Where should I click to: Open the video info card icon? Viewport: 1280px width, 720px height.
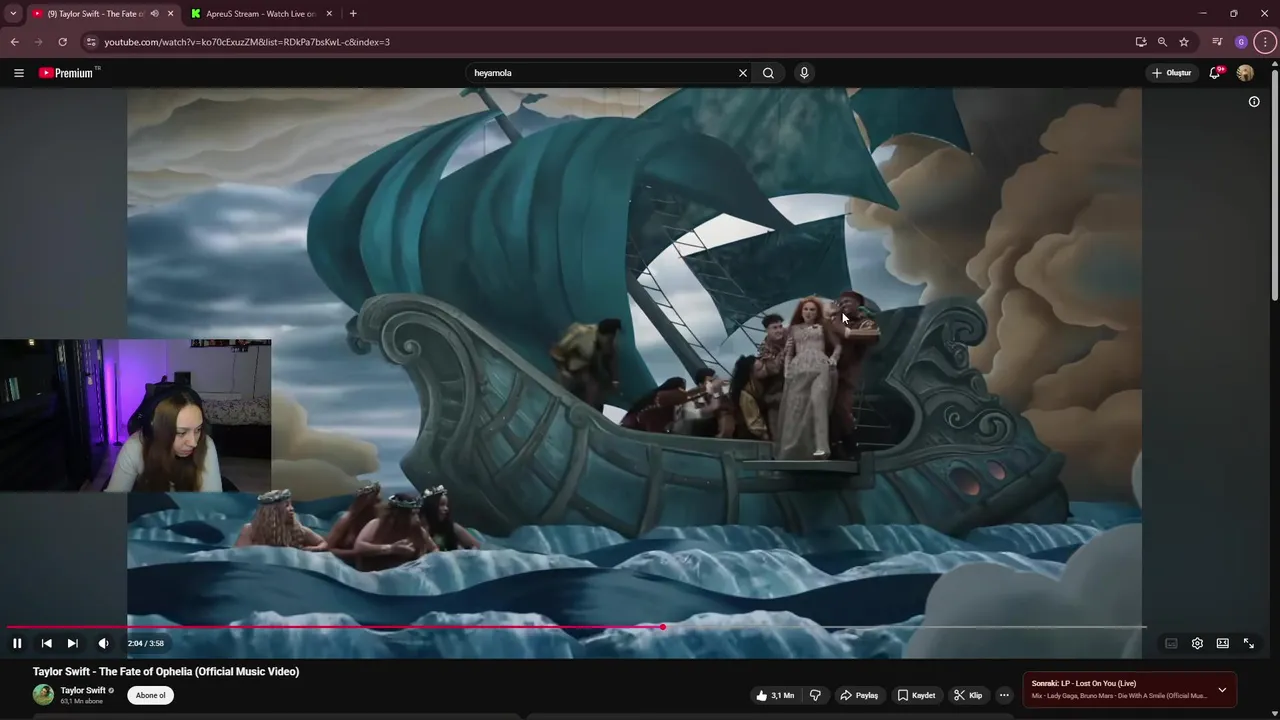[x=1254, y=101]
